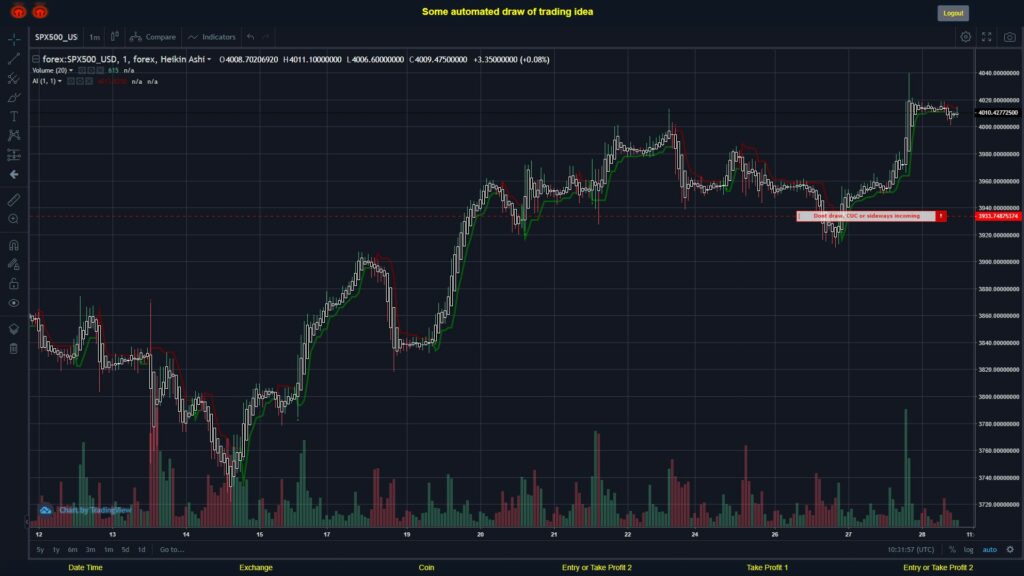Toggle visibility of Volume indicator
This screenshot has width=1024, height=576.
pos(82,71)
